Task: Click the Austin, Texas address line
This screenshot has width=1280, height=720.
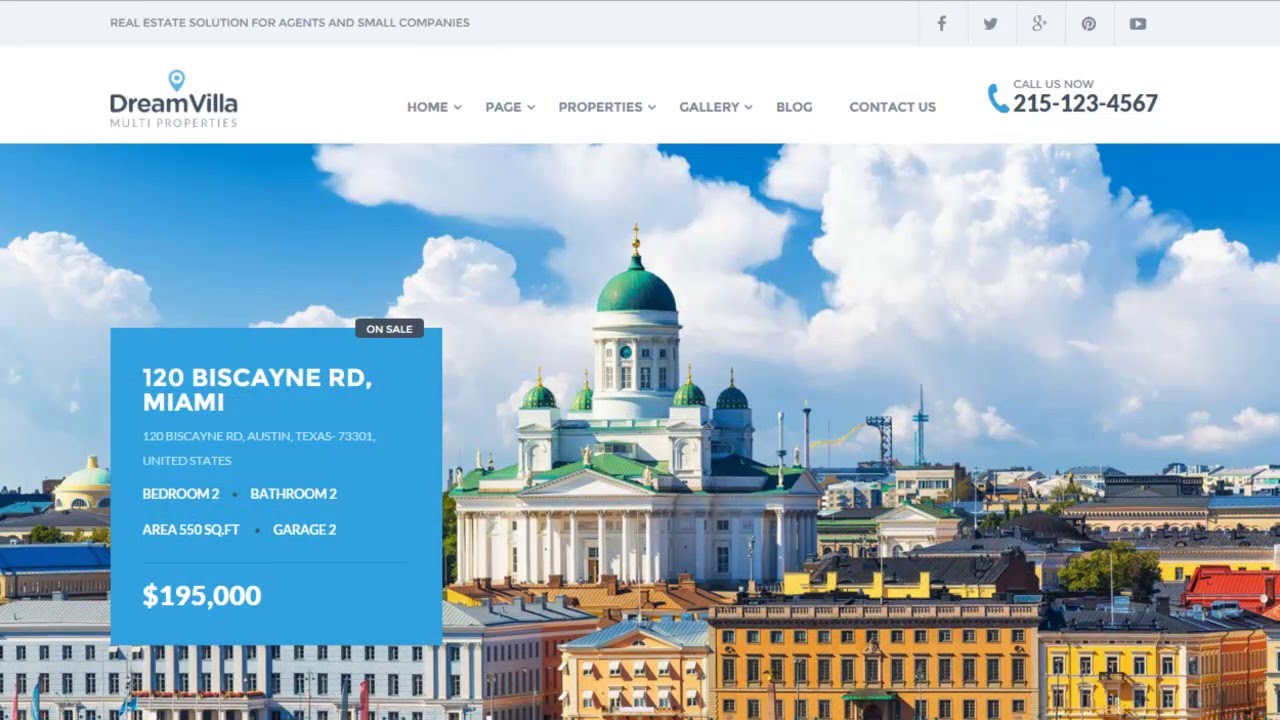Action: click(259, 448)
